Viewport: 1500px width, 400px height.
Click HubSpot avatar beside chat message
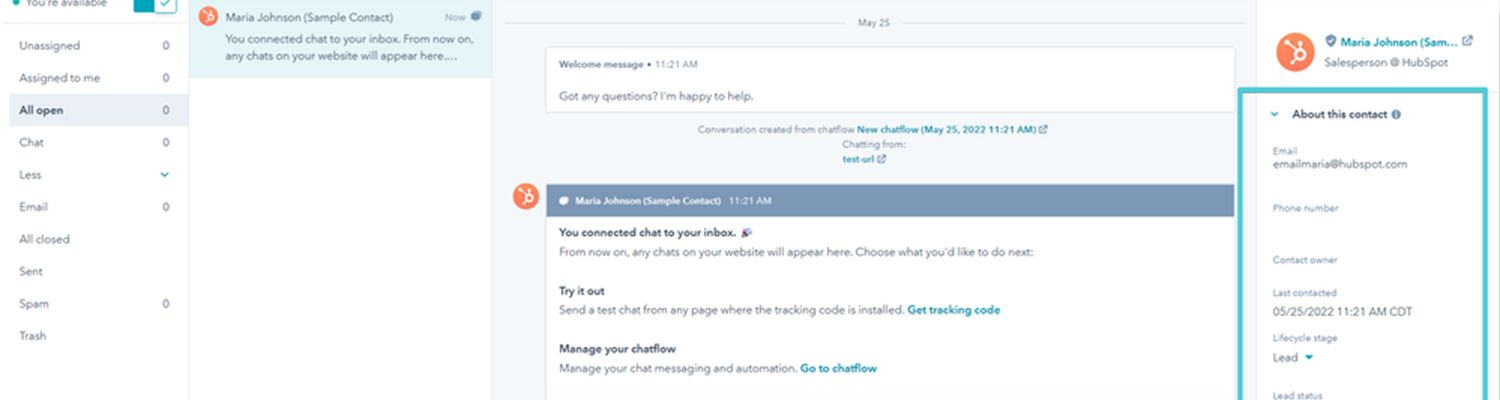[526, 197]
